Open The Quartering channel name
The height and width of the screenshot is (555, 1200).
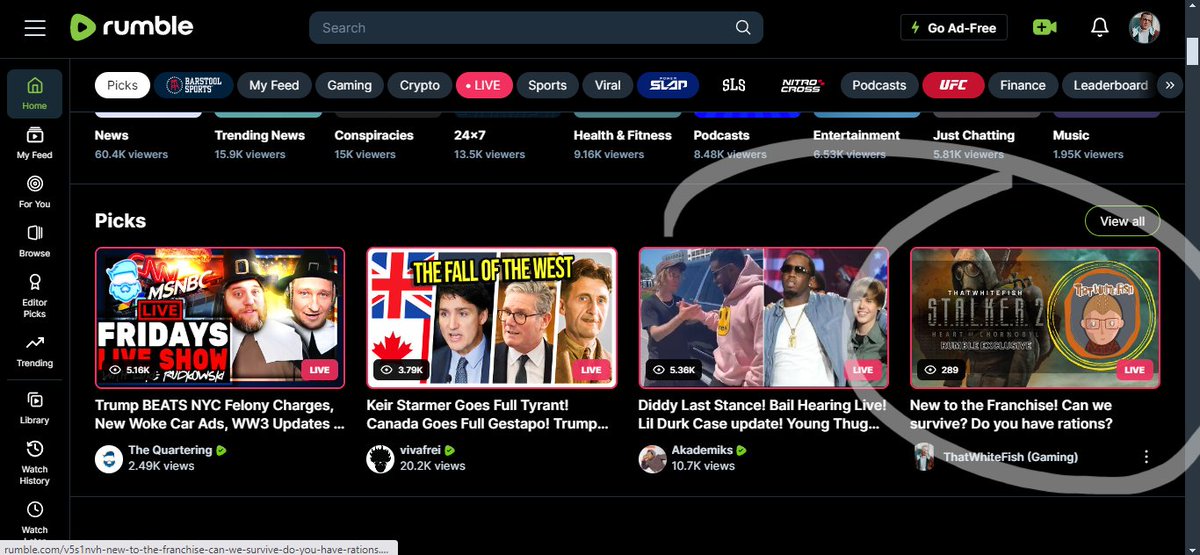click(x=170, y=450)
